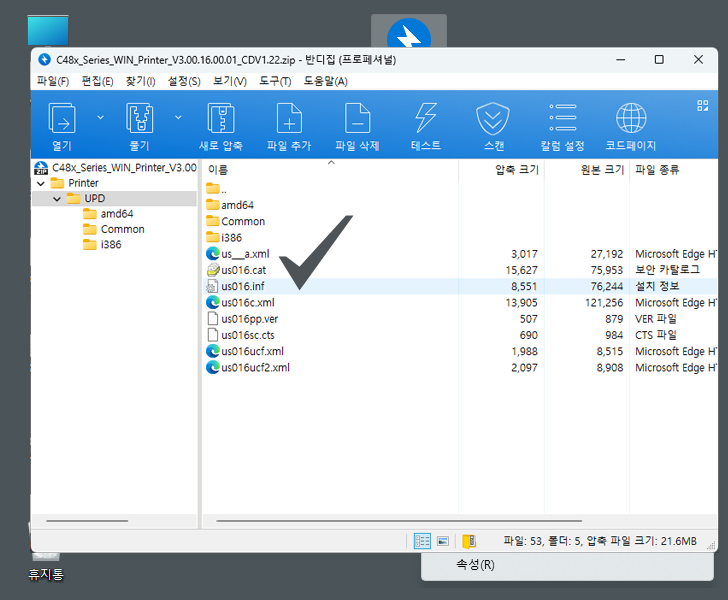This screenshot has width=728, height=600.
Task: Open dropdown arrow next to 풀기
Action: pyautogui.click(x=178, y=117)
